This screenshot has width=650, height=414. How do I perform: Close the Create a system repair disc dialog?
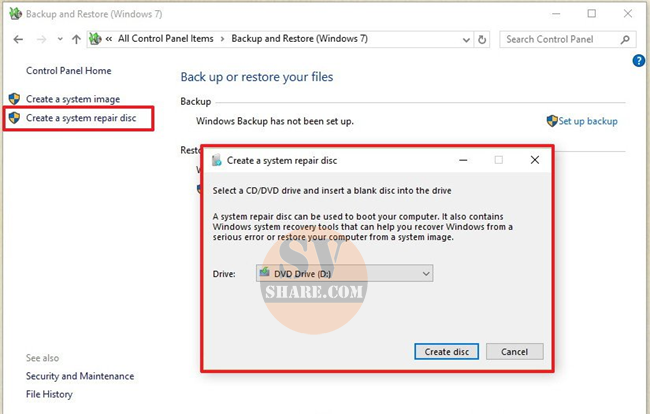click(535, 160)
